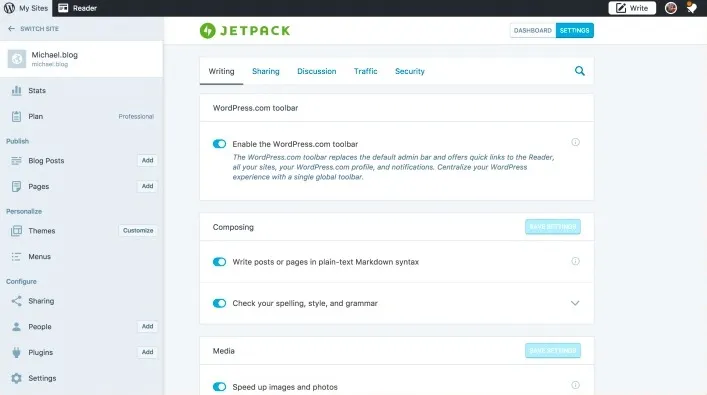
Task: Search Jetpack settings with magnifier icon
Action: [579, 71]
